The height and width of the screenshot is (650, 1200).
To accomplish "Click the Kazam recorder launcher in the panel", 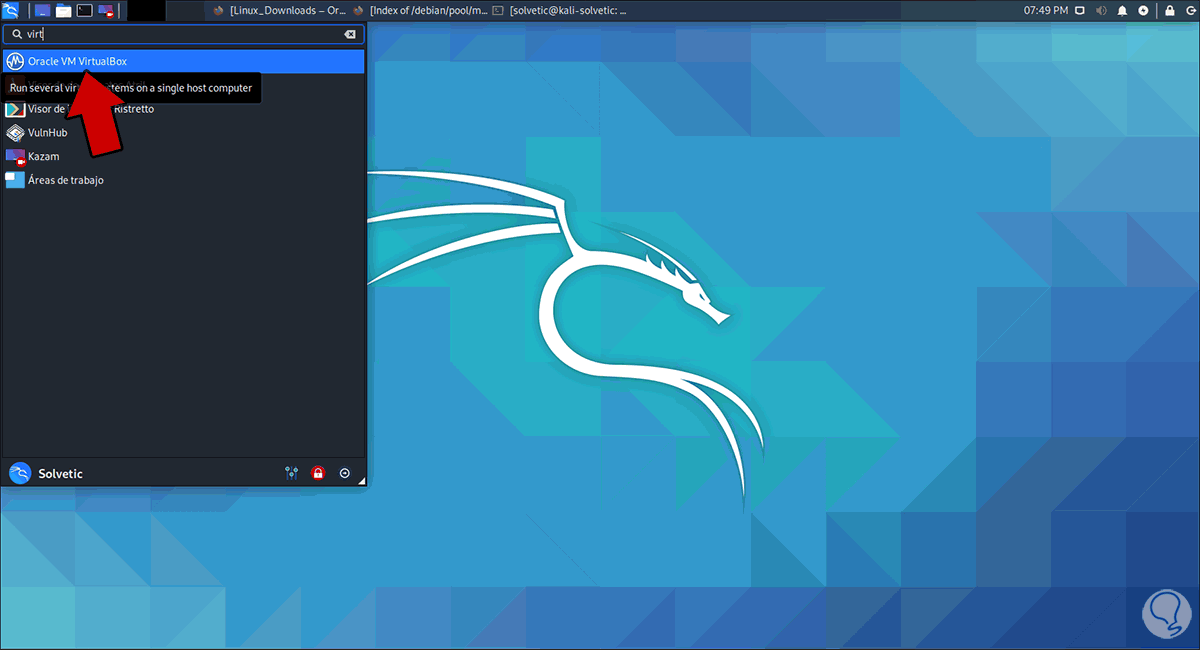I will [x=106, y=11].
